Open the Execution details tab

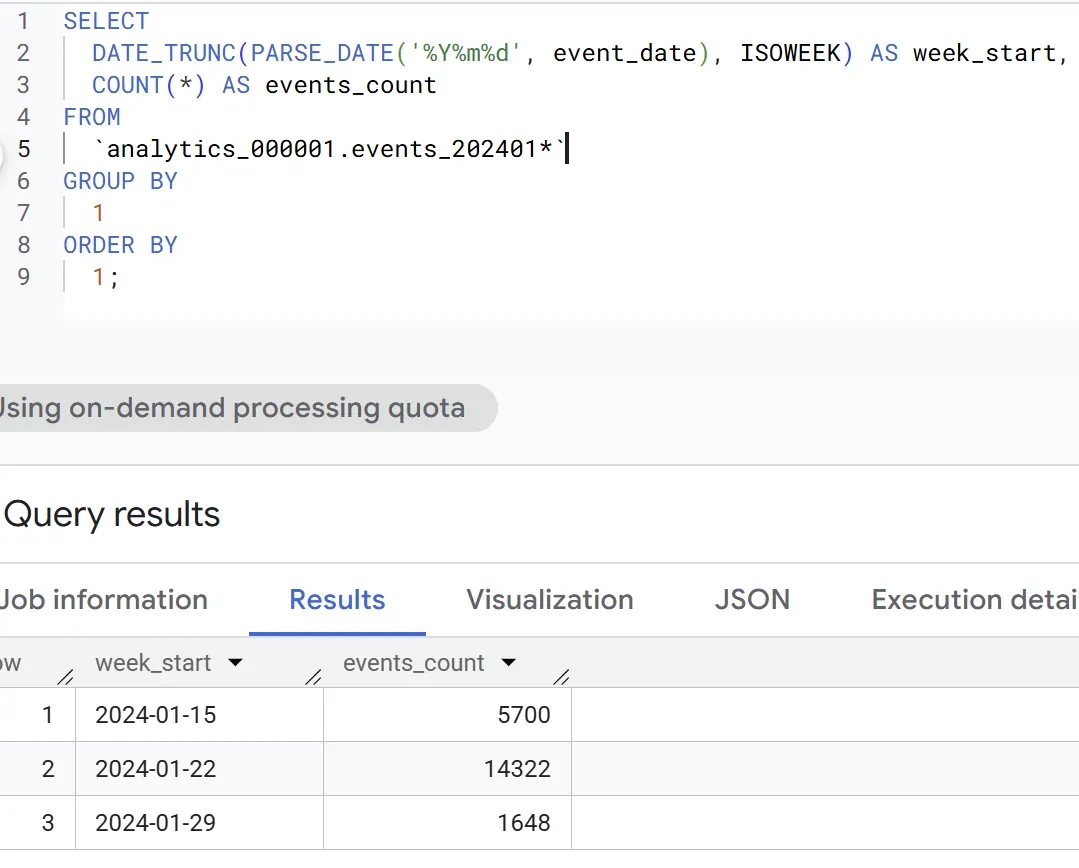point(975,600)
